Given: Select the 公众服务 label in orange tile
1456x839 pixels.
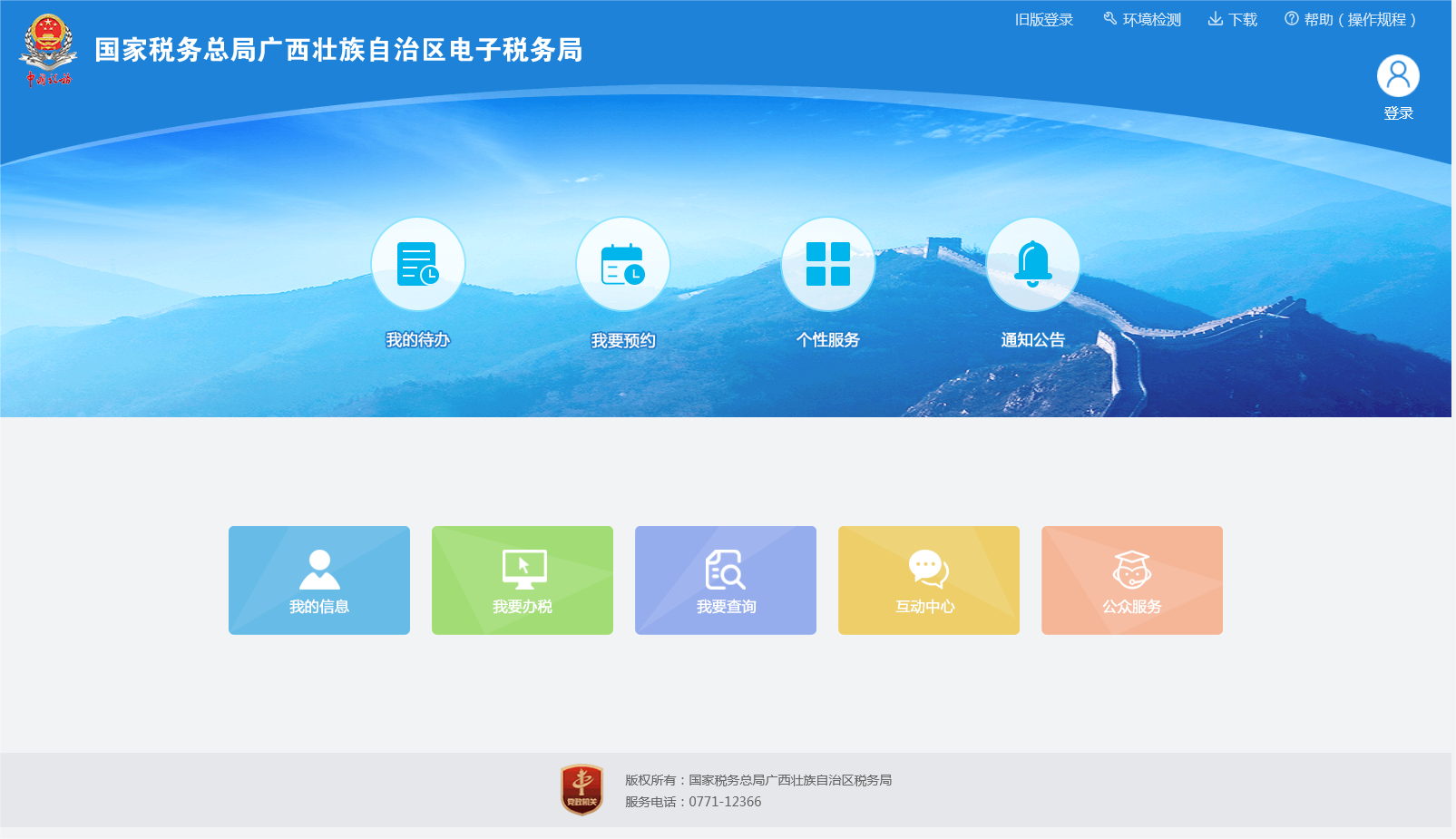Looking at the screenshot, I should click(x=1132, y=607).
